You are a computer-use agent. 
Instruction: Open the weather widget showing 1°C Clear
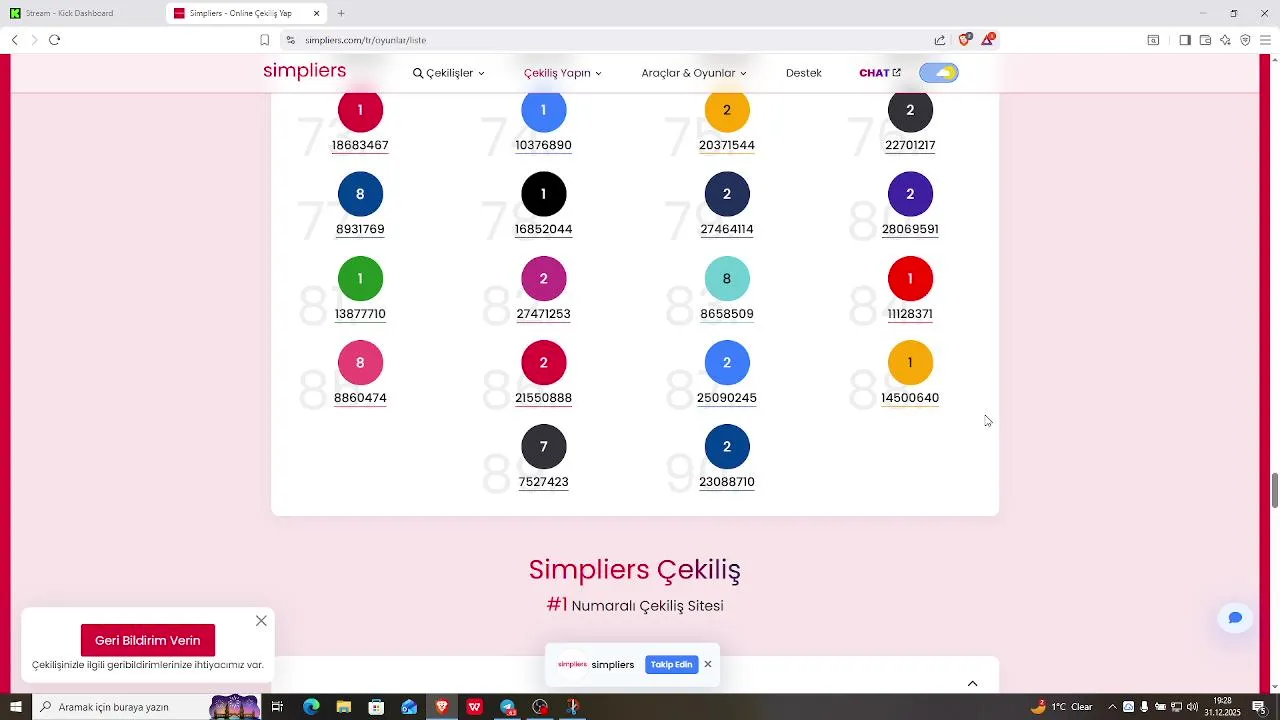click(x=1062, y=707)
